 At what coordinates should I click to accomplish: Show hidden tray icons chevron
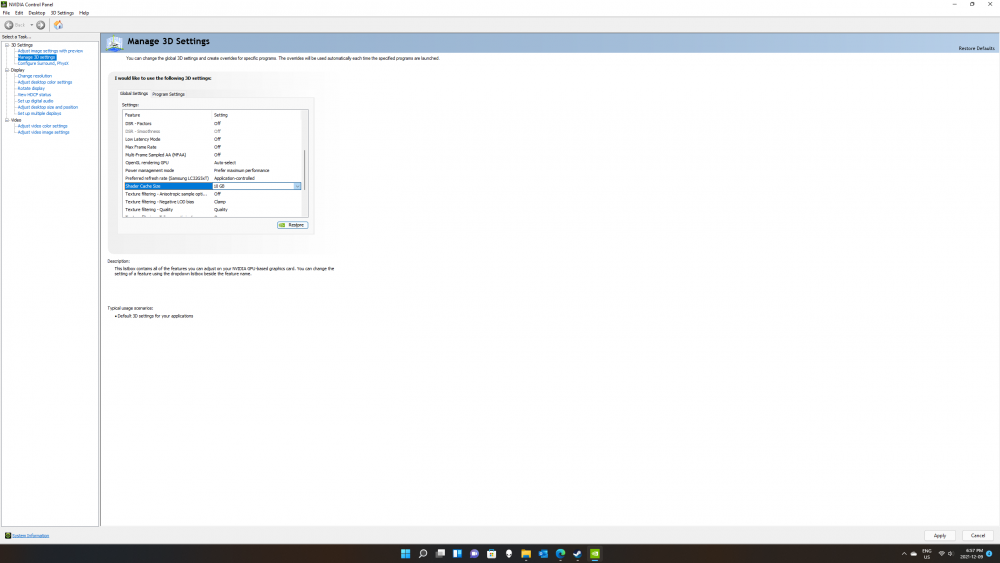tap(904, 553)
